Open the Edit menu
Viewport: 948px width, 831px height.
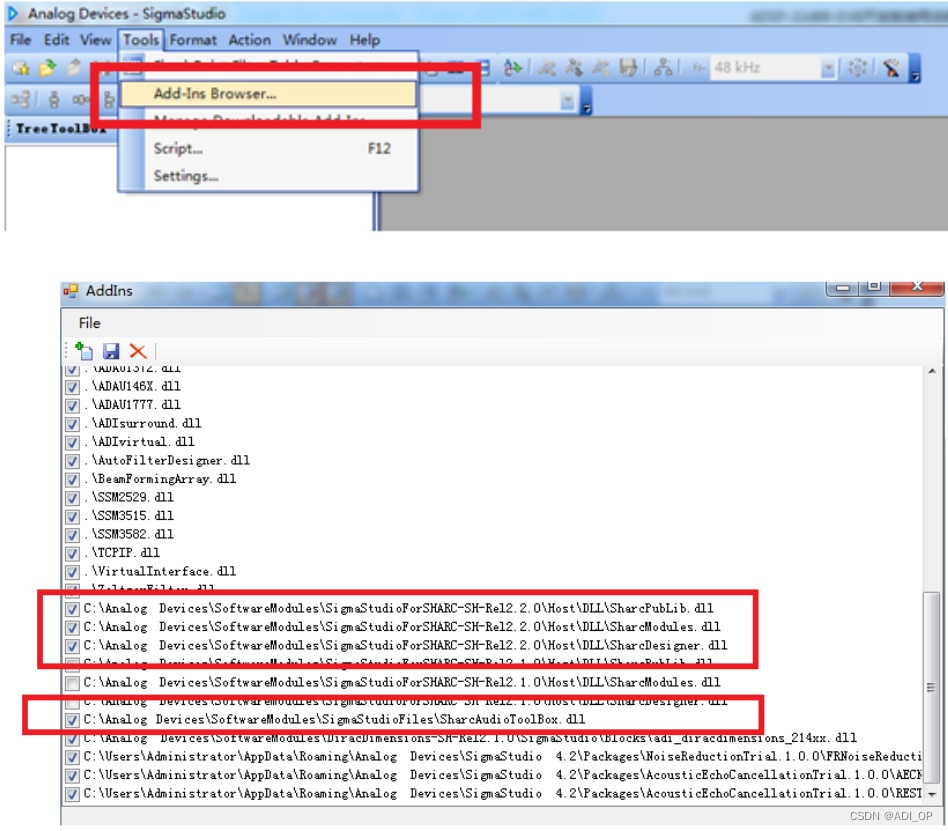coord(56,40)
